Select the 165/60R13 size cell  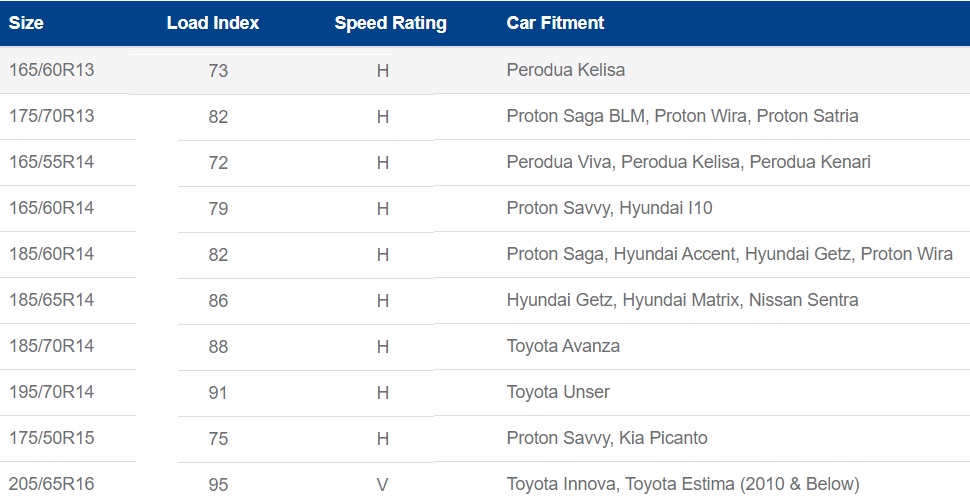click(x=52, y=70)
